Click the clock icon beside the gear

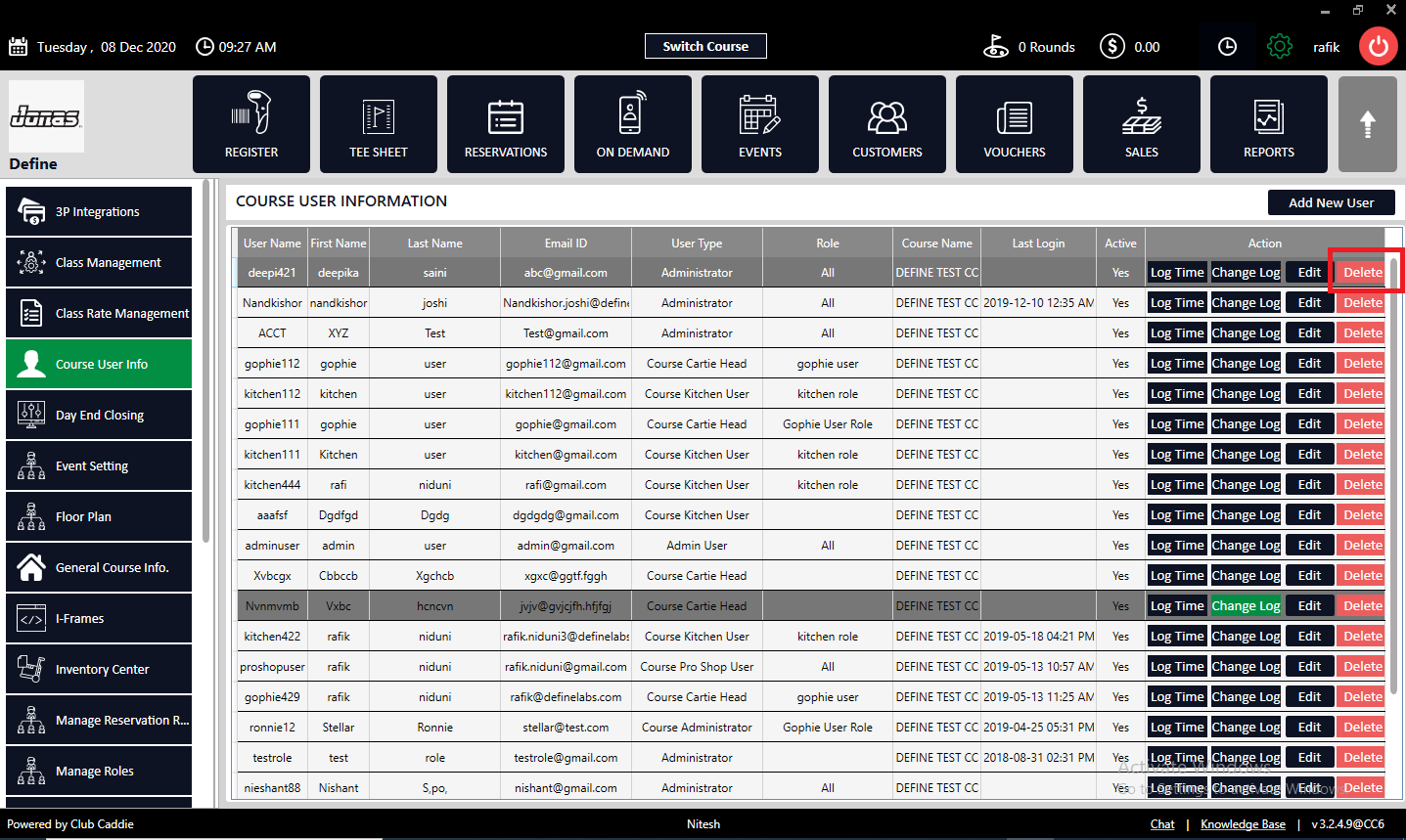(x=1227, y=46)
